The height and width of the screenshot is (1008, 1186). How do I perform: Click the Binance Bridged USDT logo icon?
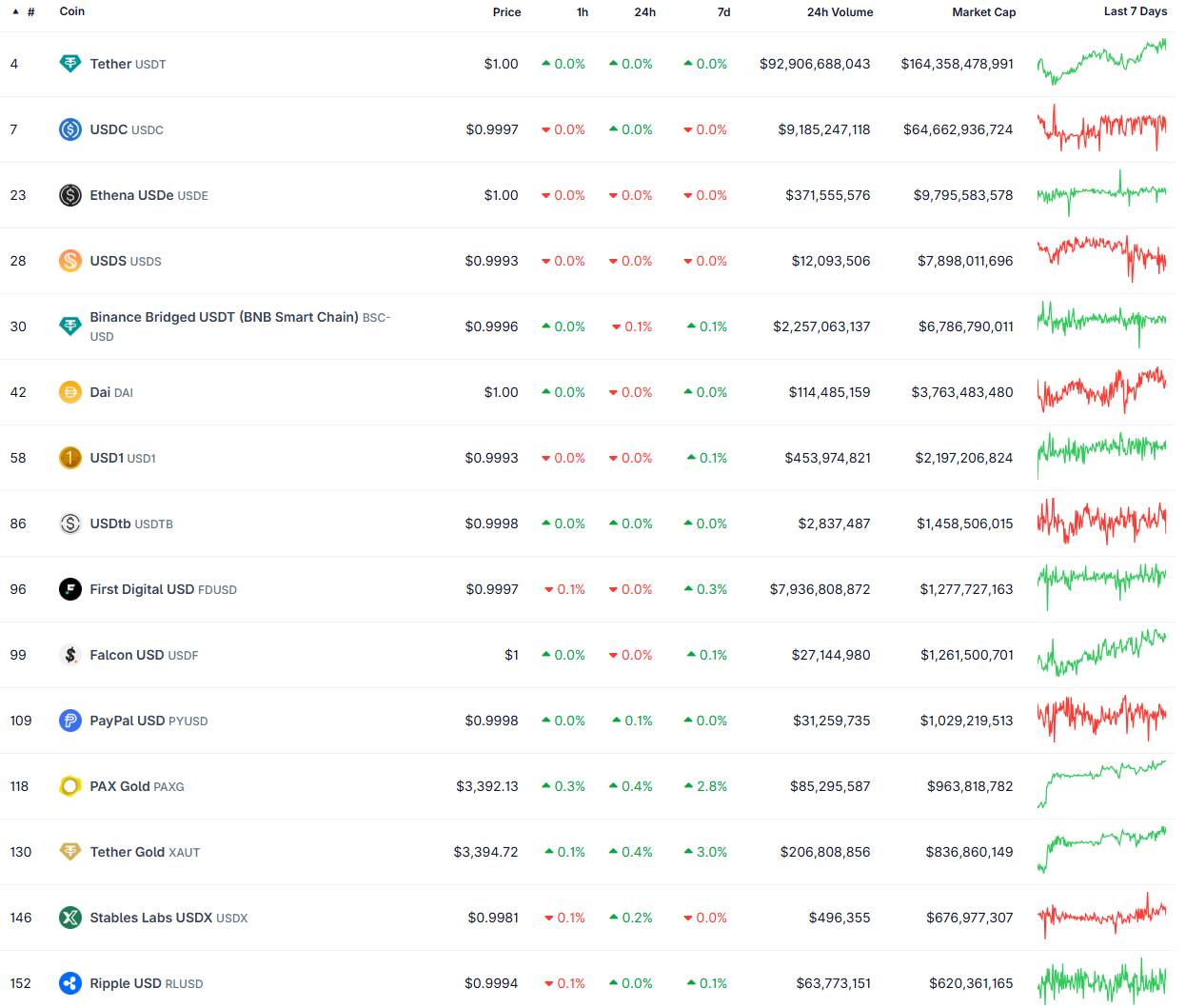(70, 326)
